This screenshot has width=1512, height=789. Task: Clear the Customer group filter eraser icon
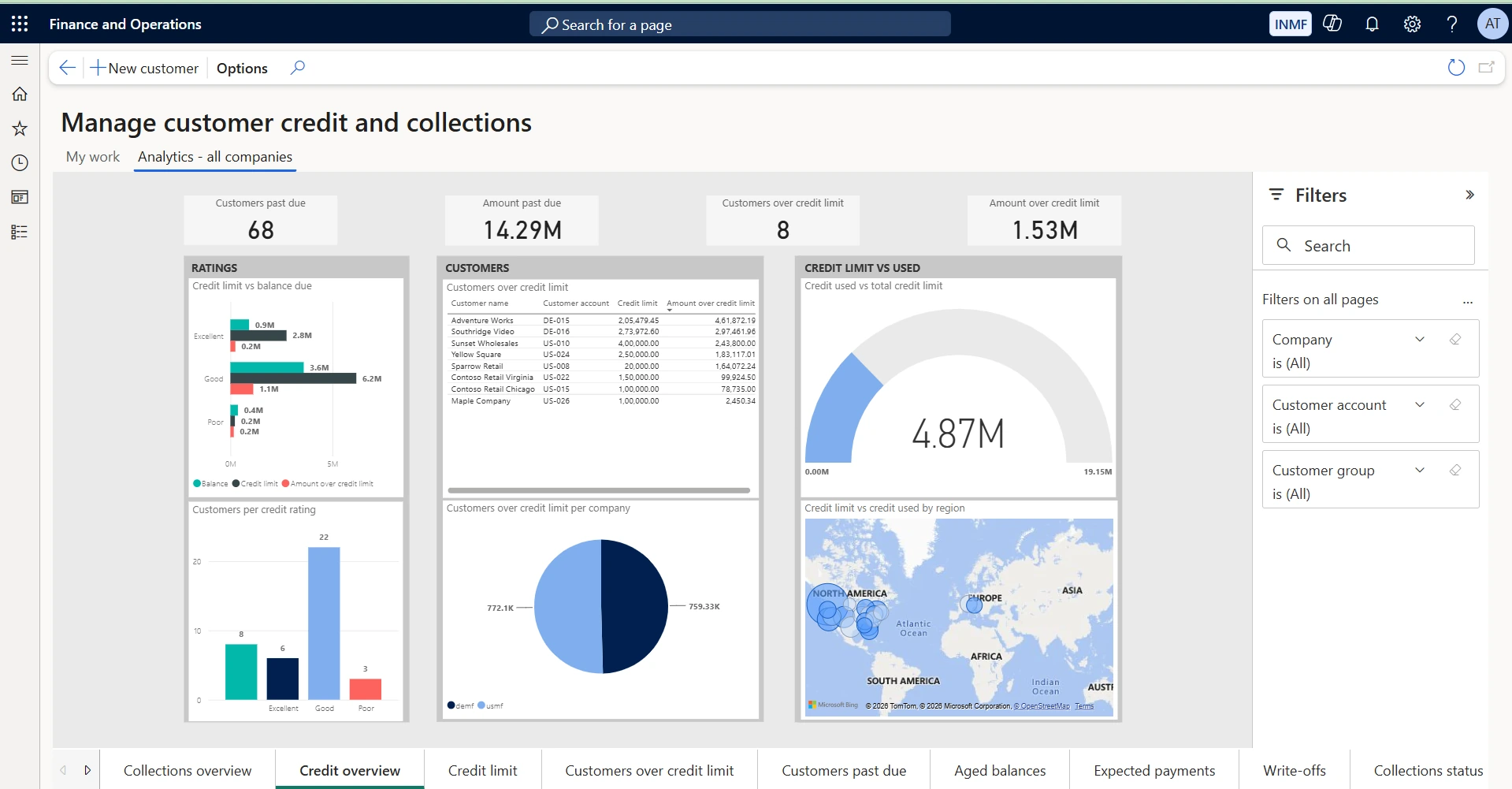pos(1455,470)
